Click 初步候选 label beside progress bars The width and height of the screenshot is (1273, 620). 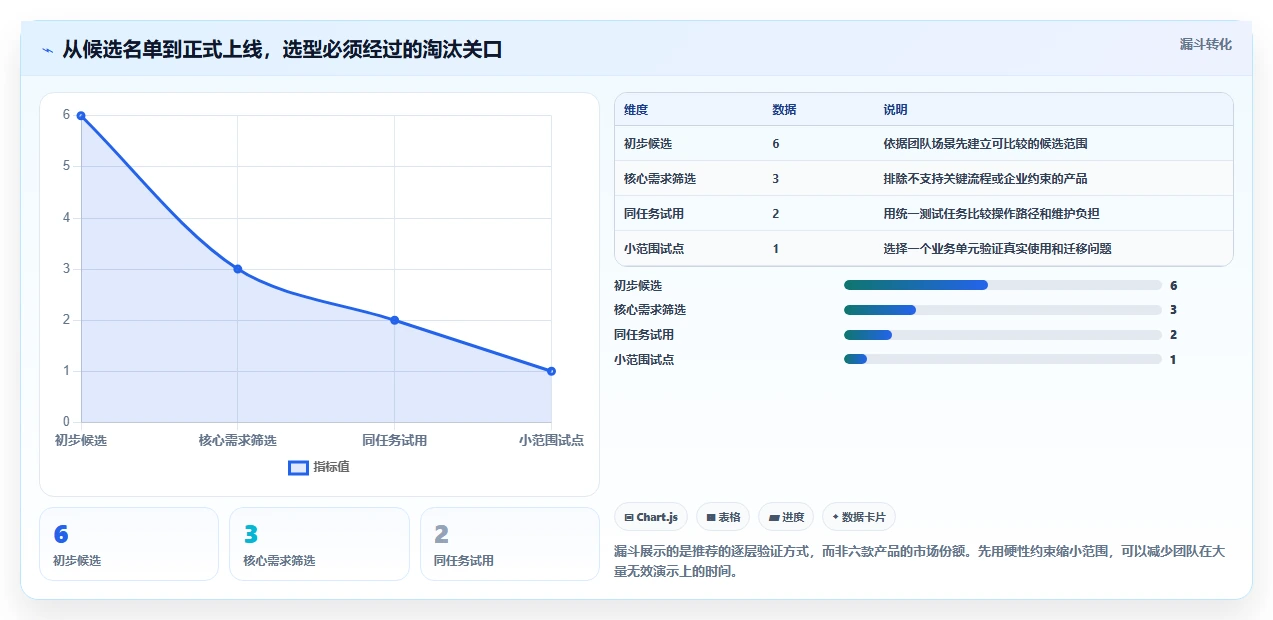tap(638, 286)
